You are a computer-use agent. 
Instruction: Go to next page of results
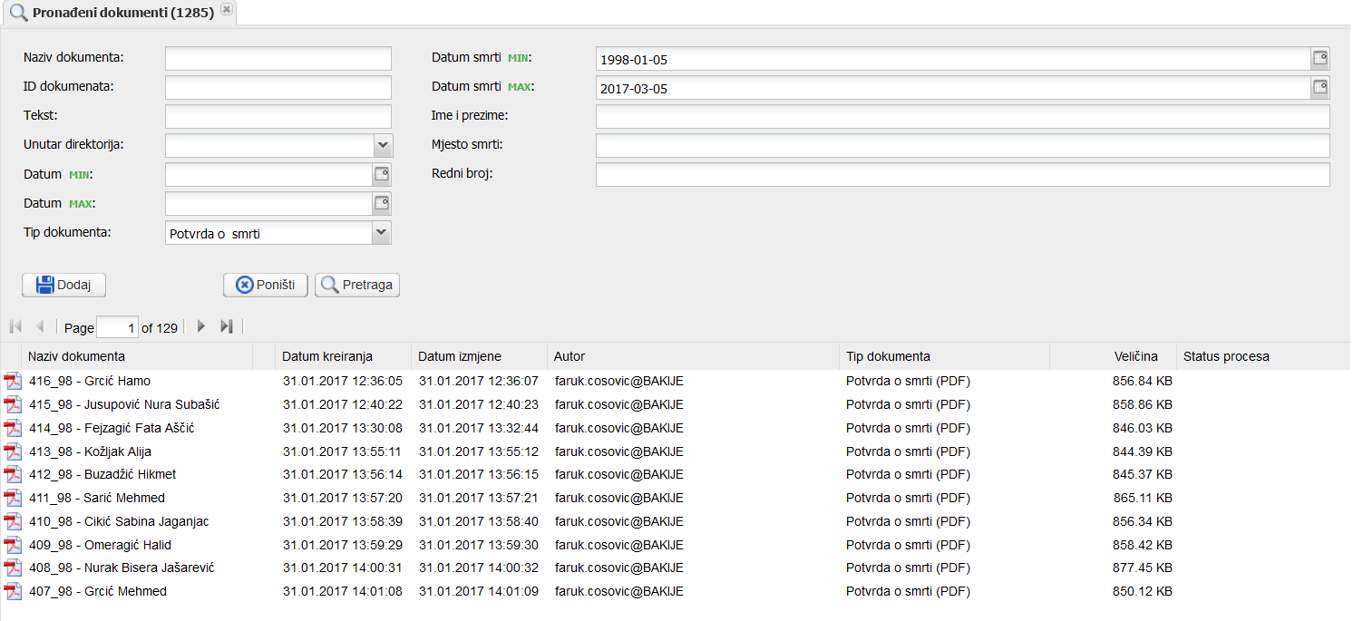[x=201, y=327]
